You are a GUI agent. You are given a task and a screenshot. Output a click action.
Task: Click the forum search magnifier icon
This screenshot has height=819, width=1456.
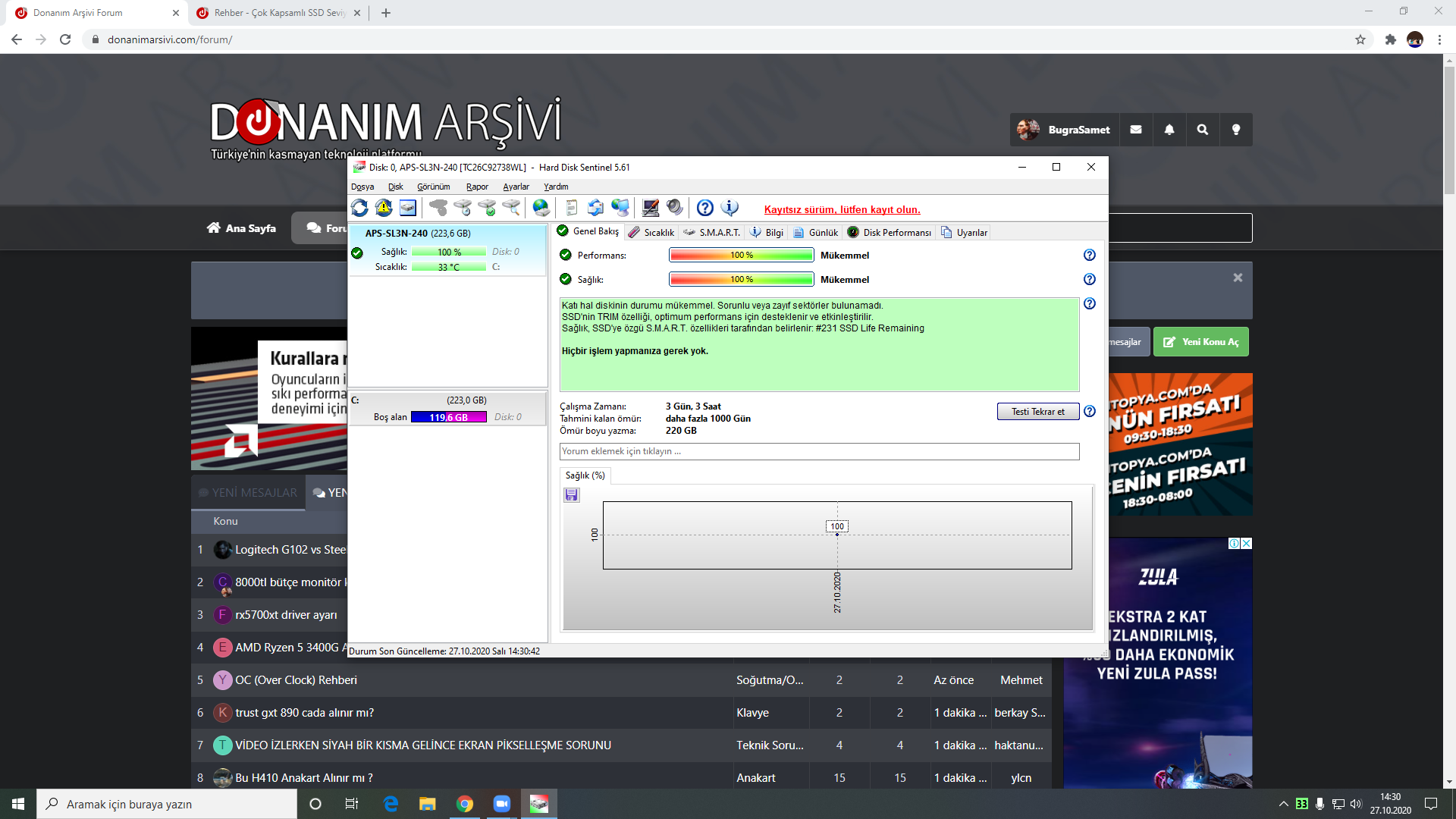[1203, 130]
